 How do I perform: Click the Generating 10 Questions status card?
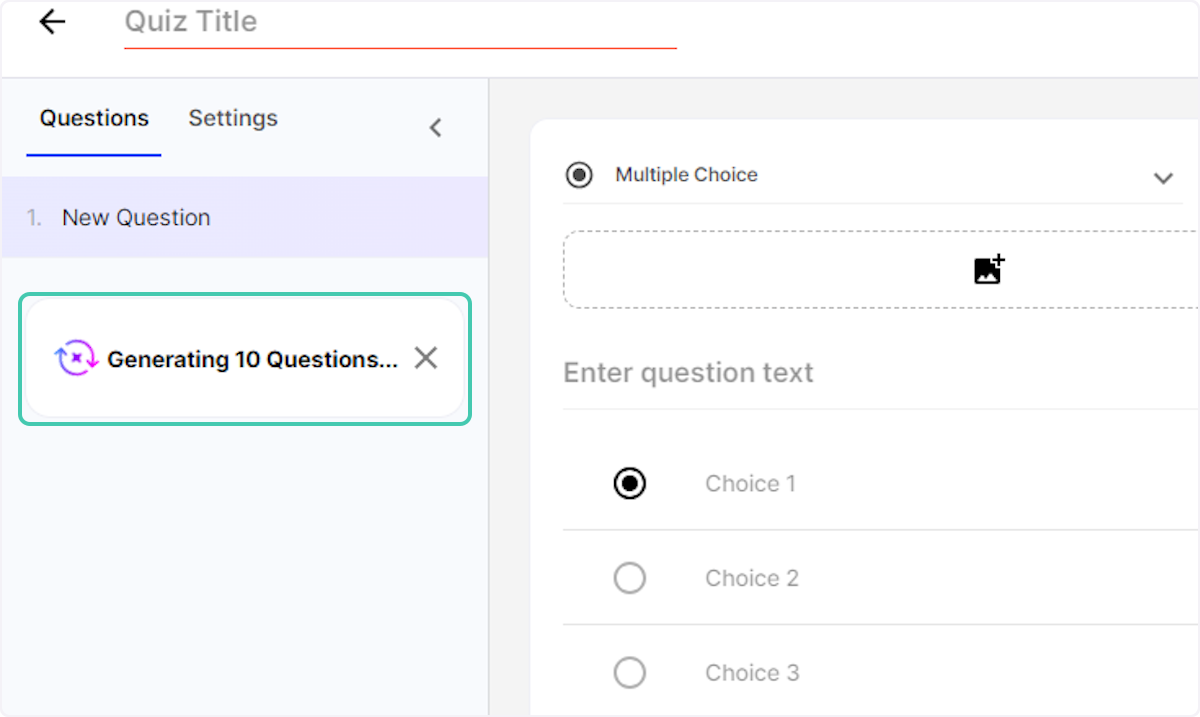[x=244, y=358]
